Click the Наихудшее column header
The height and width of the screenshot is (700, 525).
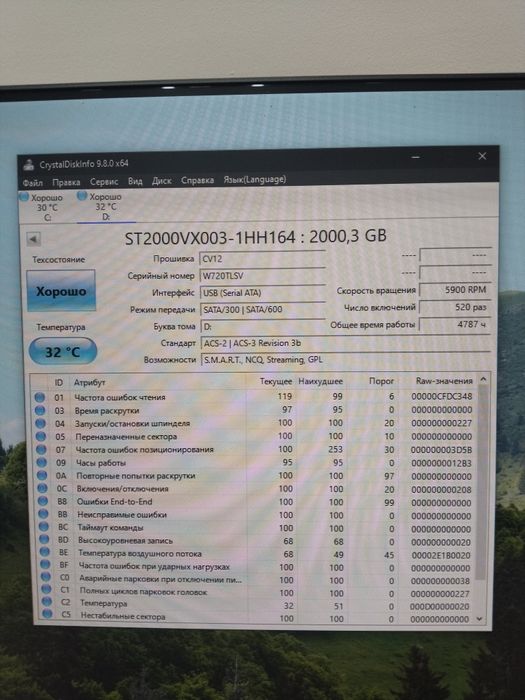point(321,381)
